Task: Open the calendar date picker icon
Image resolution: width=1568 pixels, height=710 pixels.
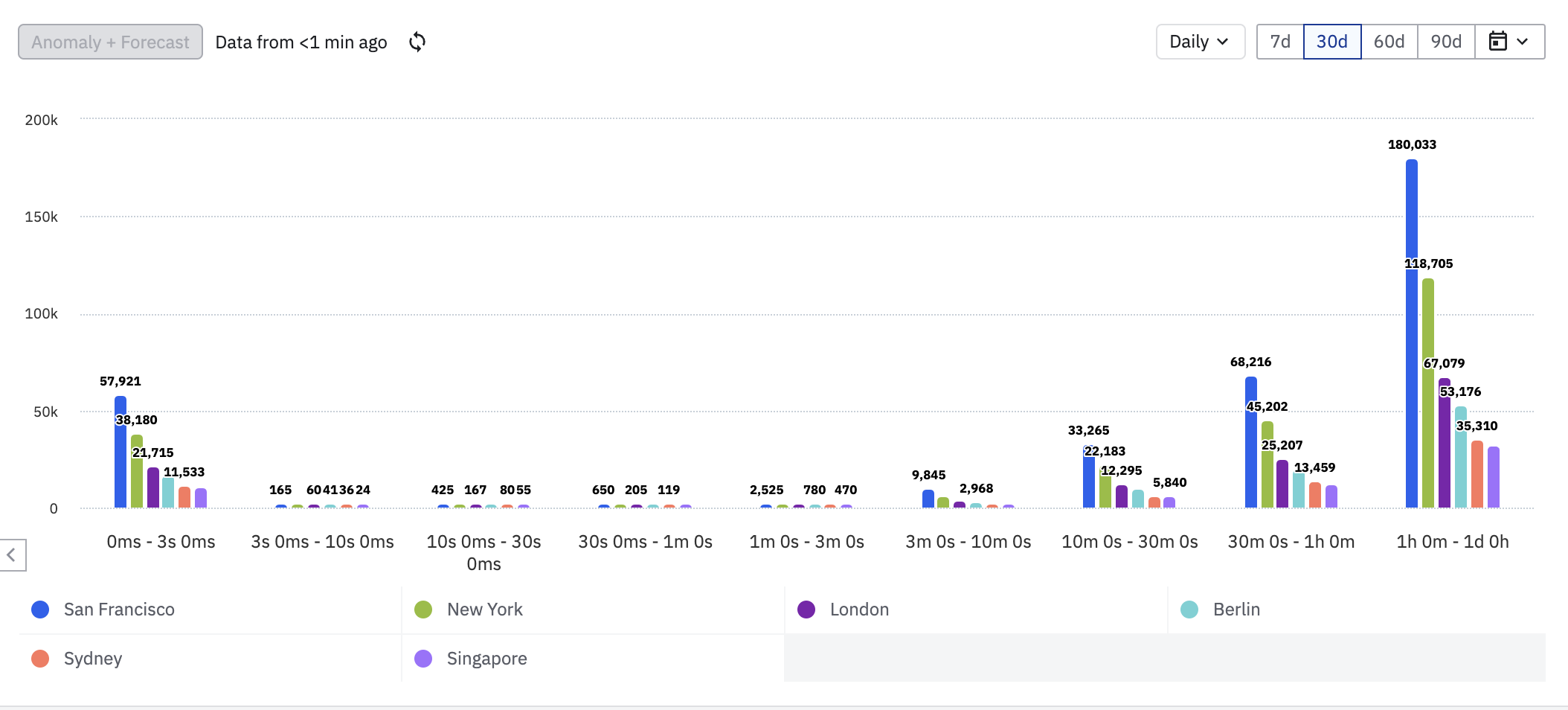Action: (x=1497, y=42)
